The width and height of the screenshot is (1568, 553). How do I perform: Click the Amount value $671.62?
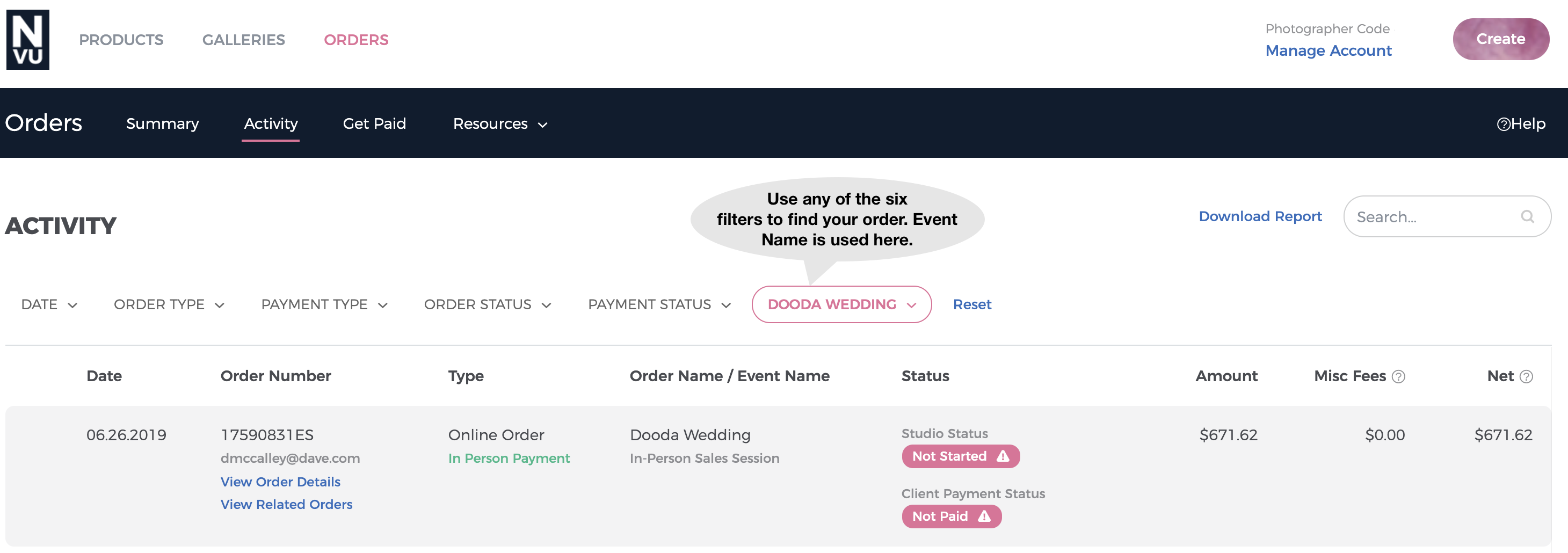pos(1228,435)
